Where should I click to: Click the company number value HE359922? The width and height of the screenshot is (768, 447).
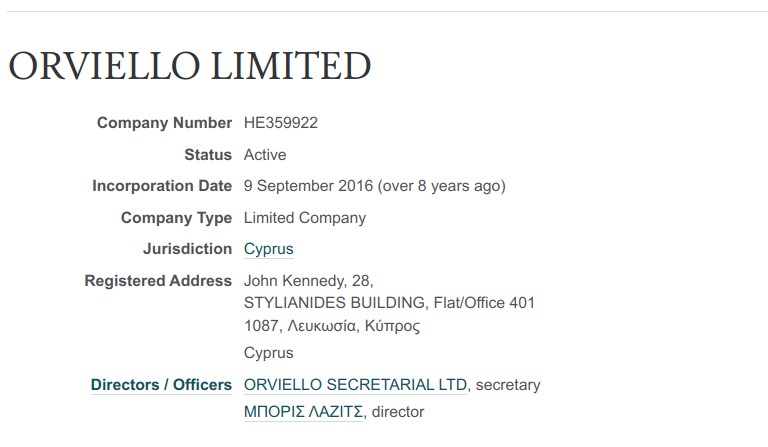(x=281, y=123)
